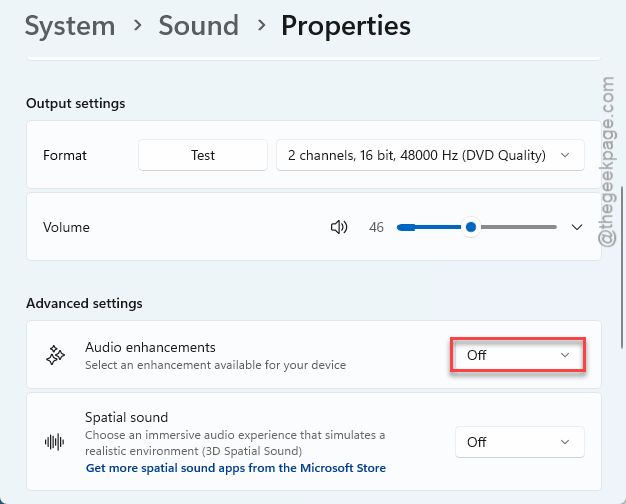The width and height of the screenshot is (626, 504).
Task: Click the Audio enhancements title text
Action: click(150, 347)
